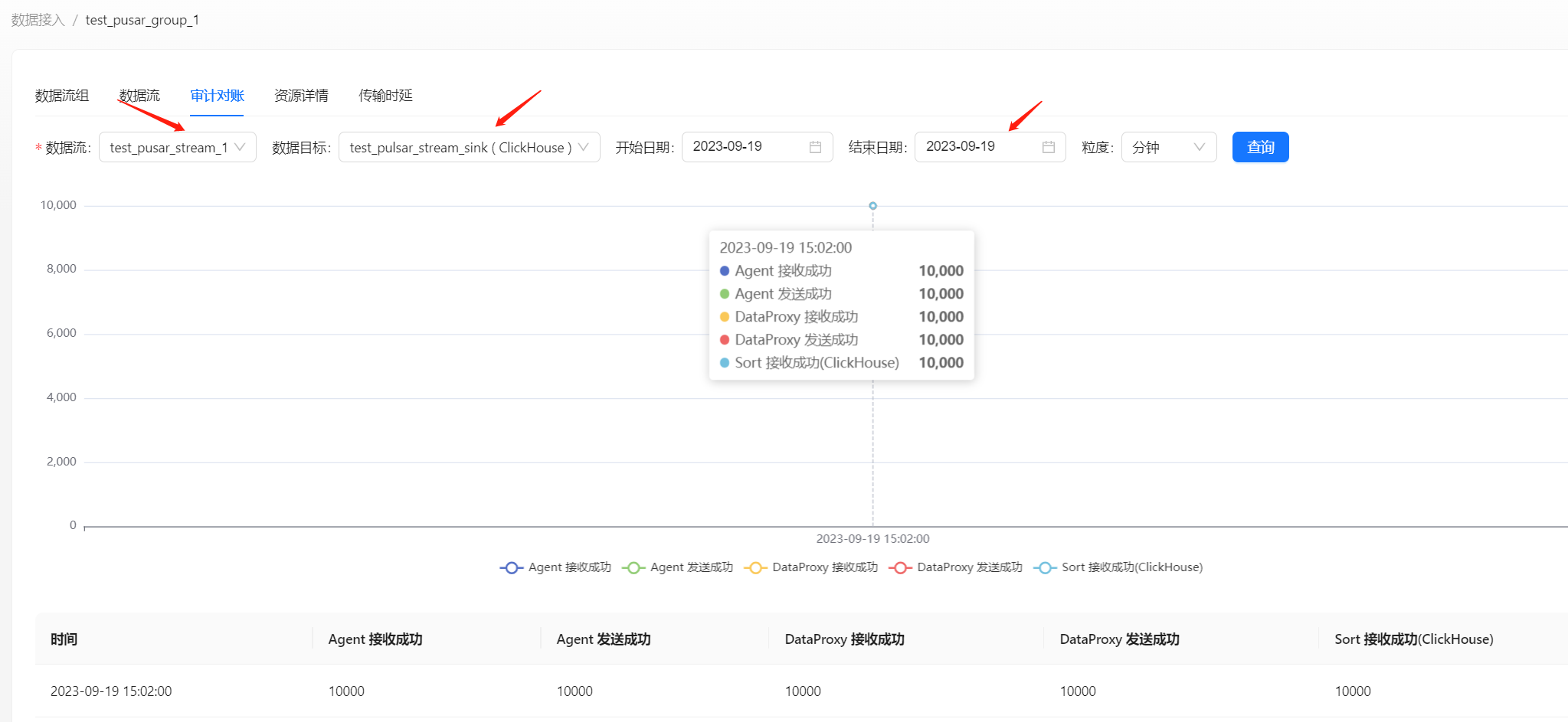Screen dimensions: 1568x722
Task: Toggle Agent 接收成功 legend series
Action: coord(555,567)
